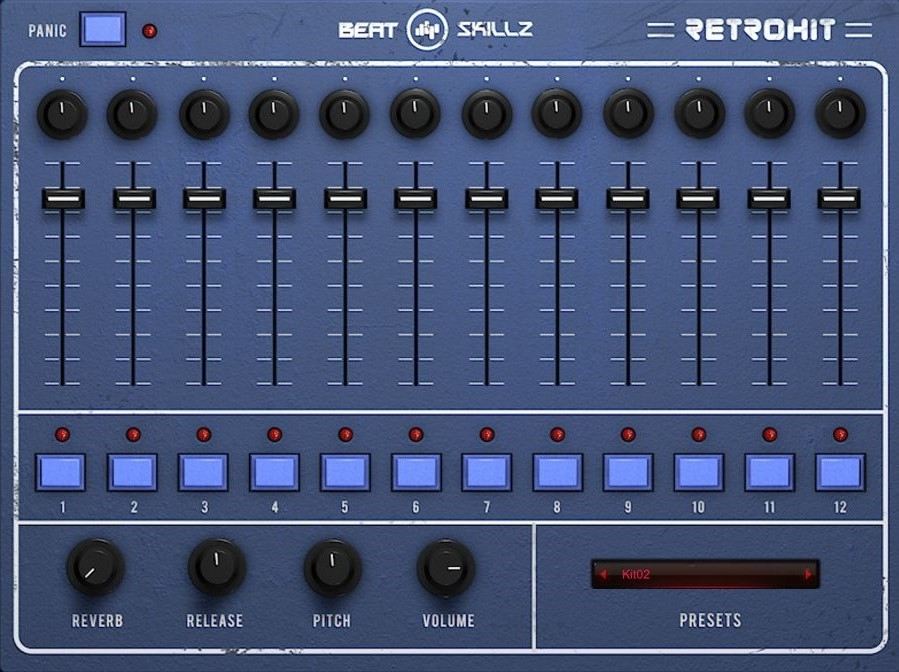Trigger drum pad 10
899x672 pixels.
point(699,472)
